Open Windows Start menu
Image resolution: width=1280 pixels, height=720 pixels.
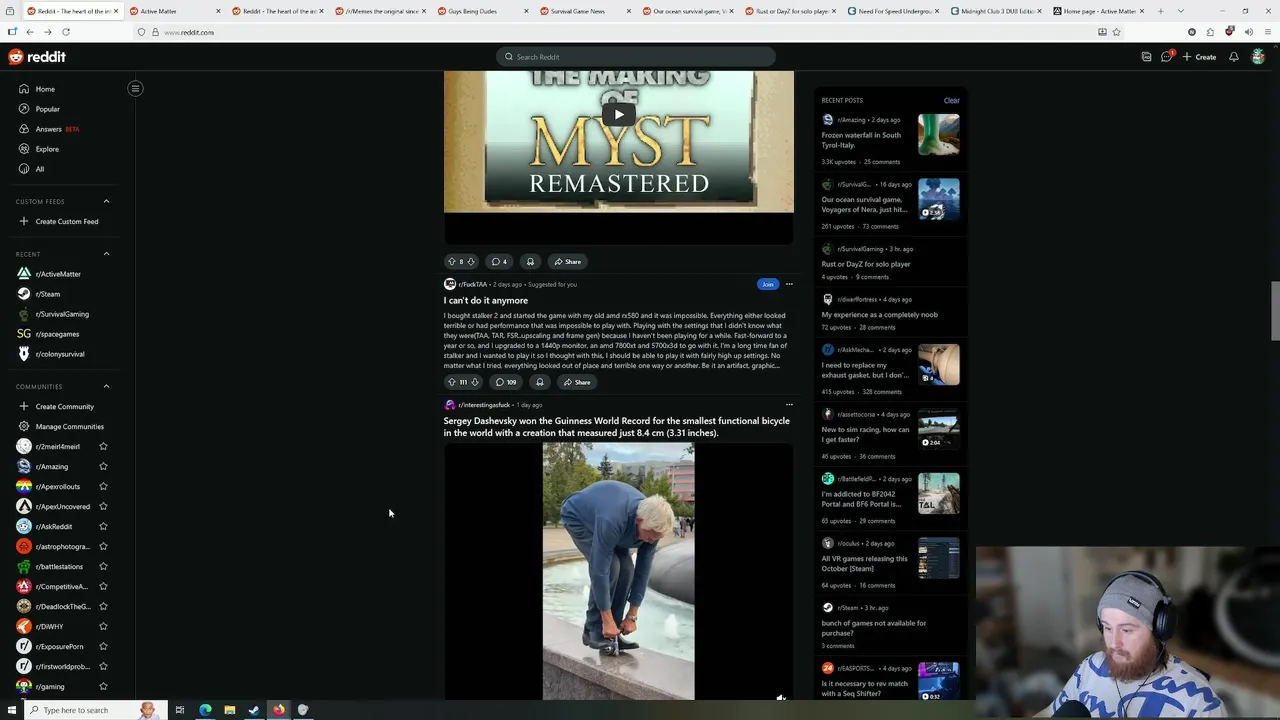(x=11, y=710)
